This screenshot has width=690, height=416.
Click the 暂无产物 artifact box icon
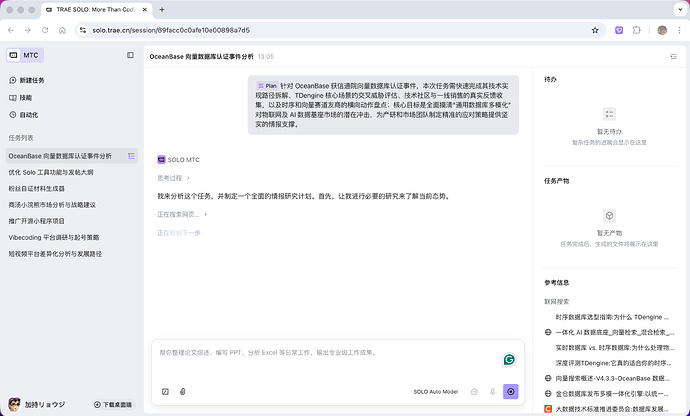[609, 216]
